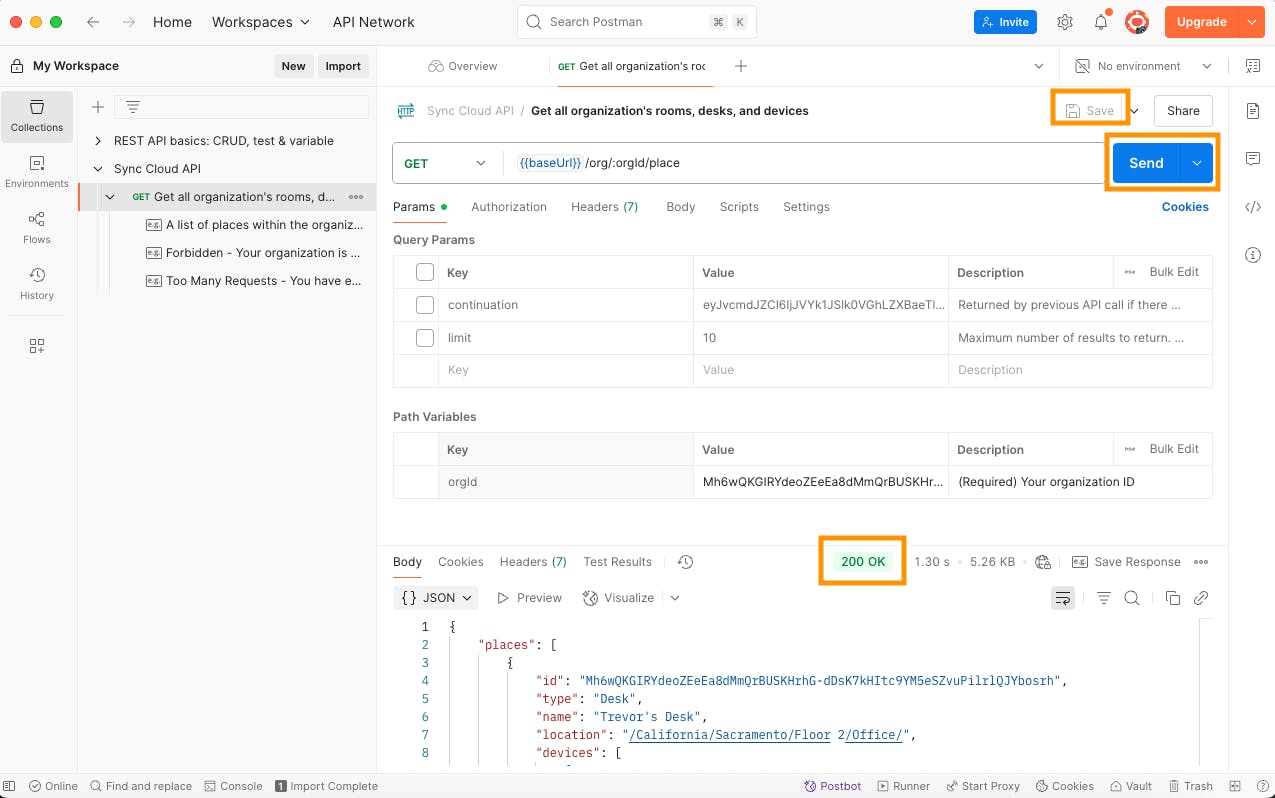Image resolution: width=1275 pixels, height=798 pixels.
Task: Toggle the select-all checkbox in Query Params header
Action: [x=425, y=272]
